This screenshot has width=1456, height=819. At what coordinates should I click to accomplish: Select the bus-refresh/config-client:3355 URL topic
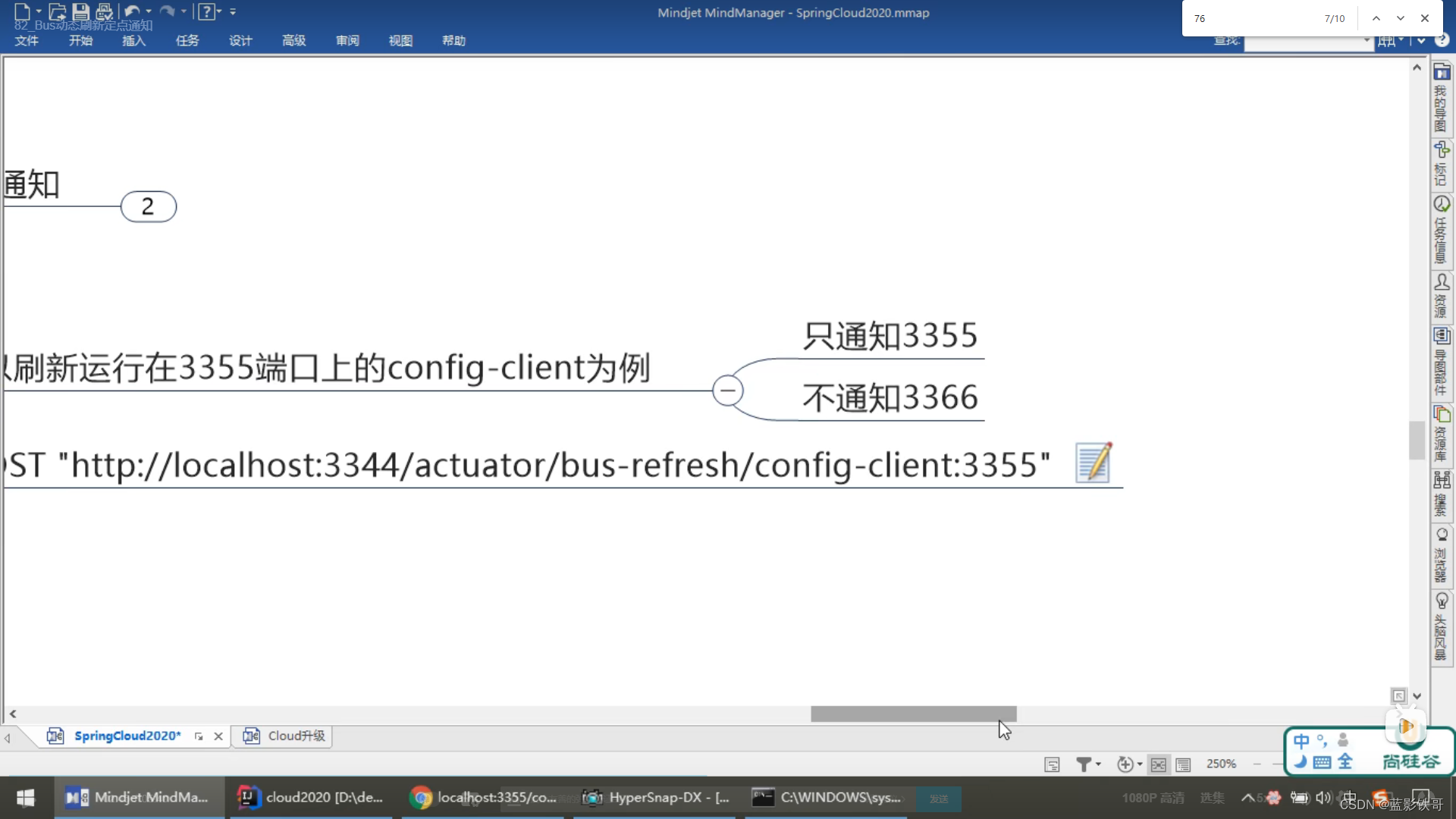tap(527, 465)
